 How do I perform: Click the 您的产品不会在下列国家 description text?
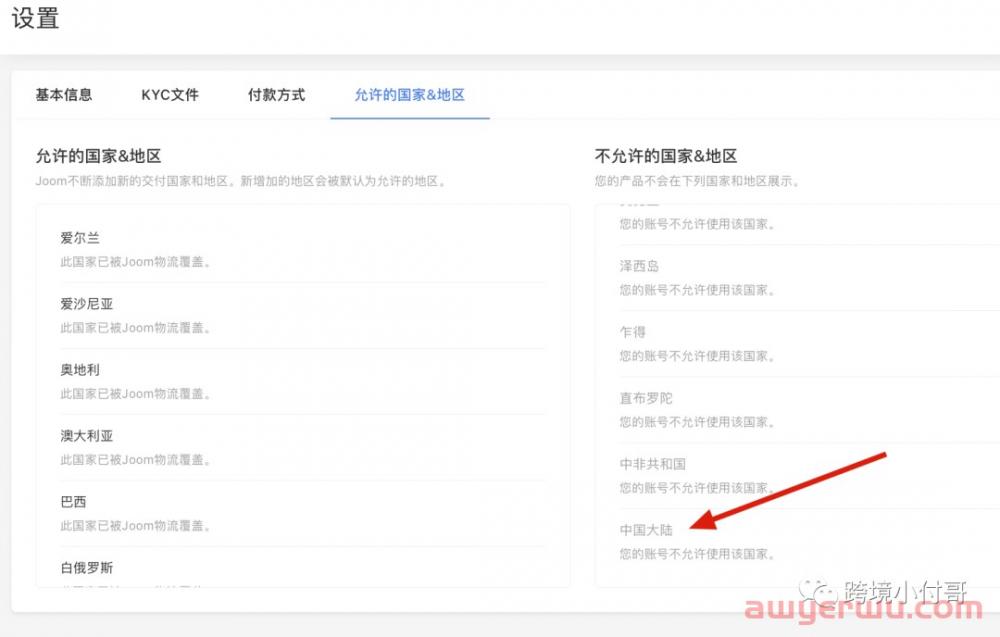click(x=698, y=181)
